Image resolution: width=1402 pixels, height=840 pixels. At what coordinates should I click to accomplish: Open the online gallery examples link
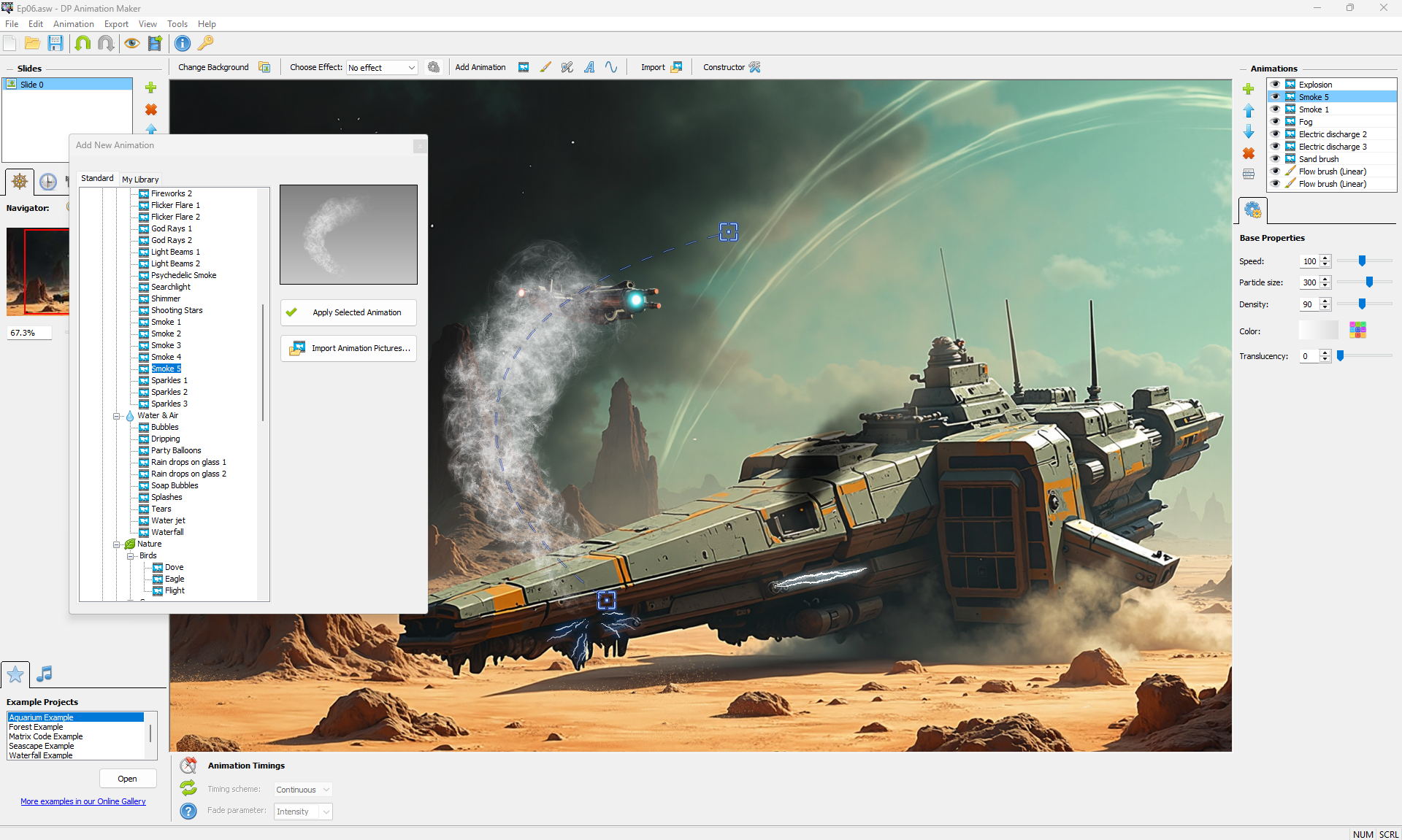coord(83,801)
